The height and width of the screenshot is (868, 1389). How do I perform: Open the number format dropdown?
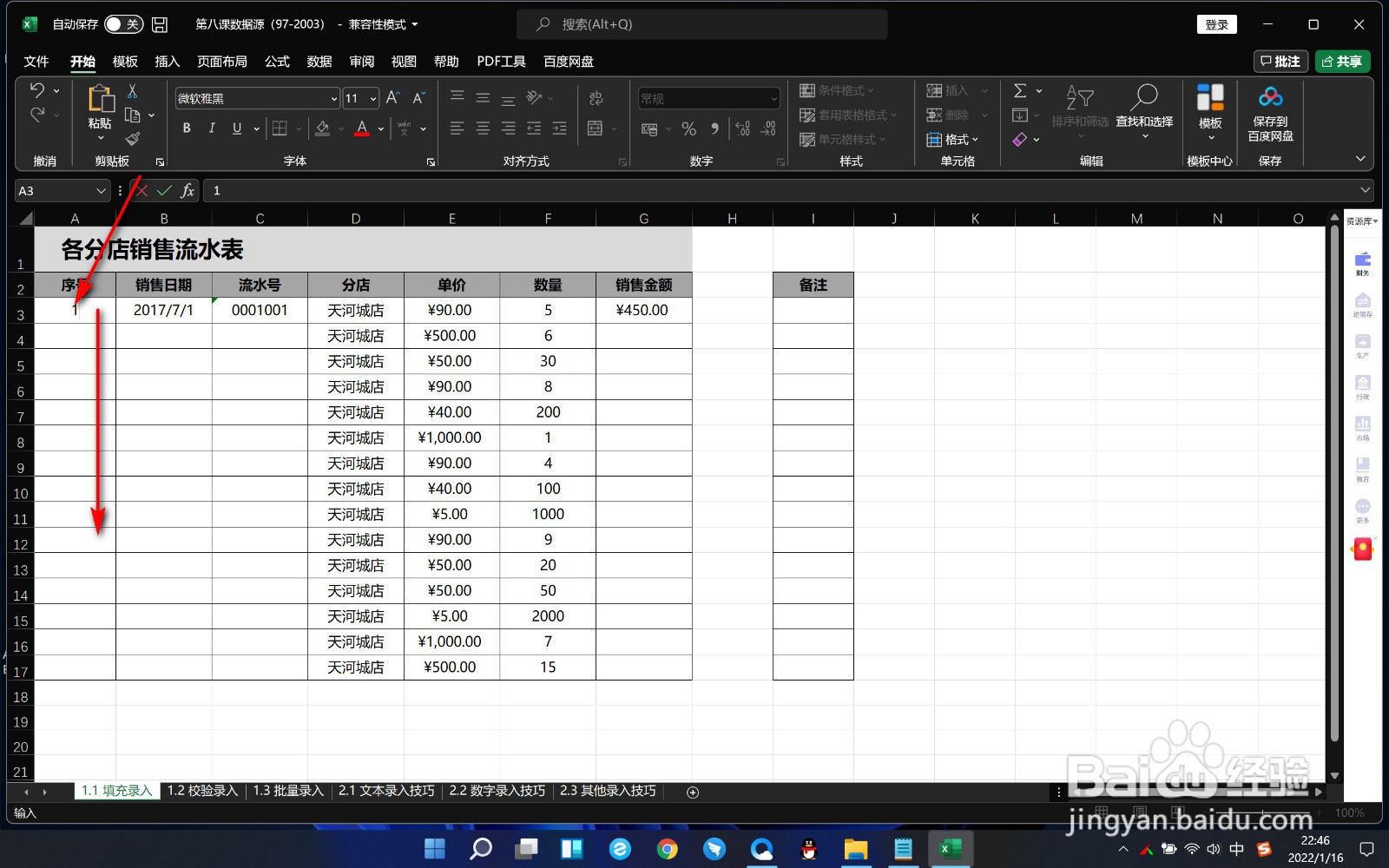[773, 99]
